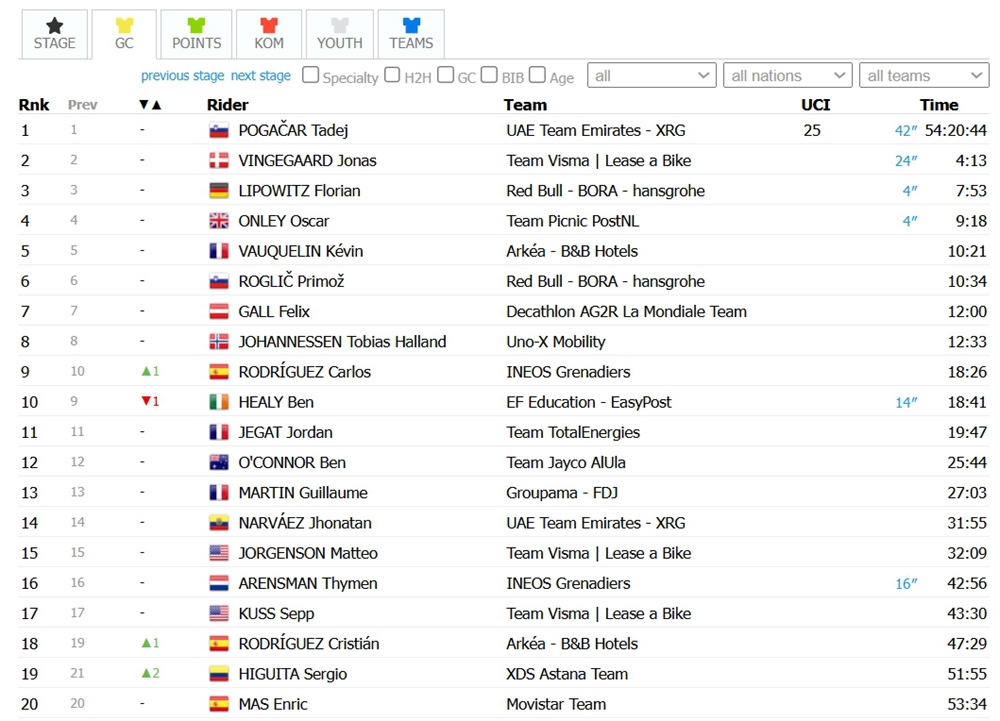Viewport: 1000px width, 721px height.
Task: Click the British flag beside ONLEY
Action: coord(219,221)
